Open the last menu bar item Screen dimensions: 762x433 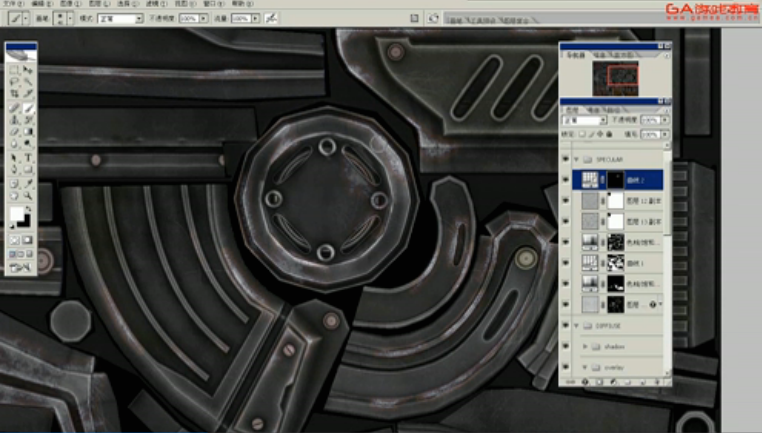tap(242, 3)
